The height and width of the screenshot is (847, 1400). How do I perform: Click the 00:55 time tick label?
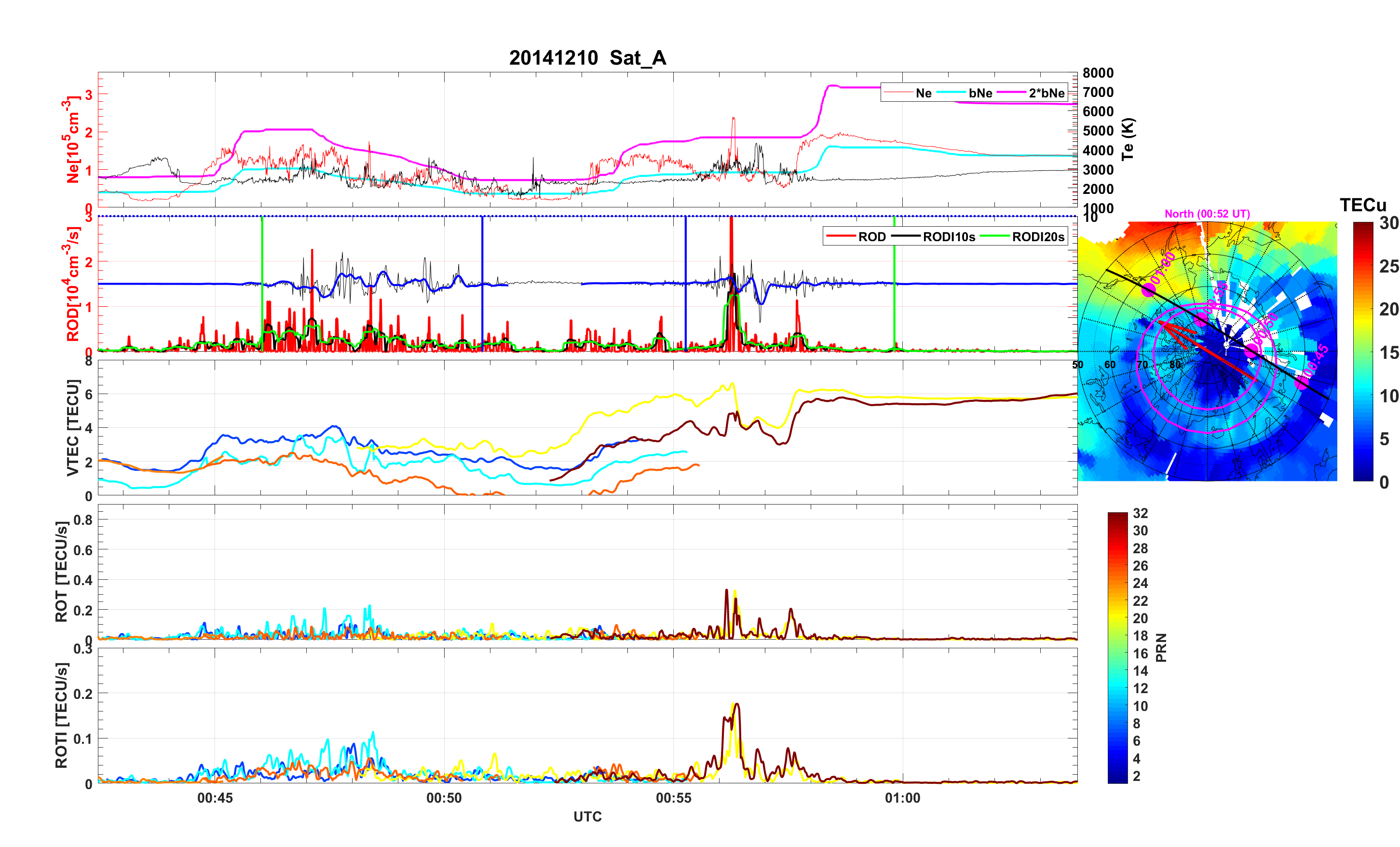click(673, 797)
